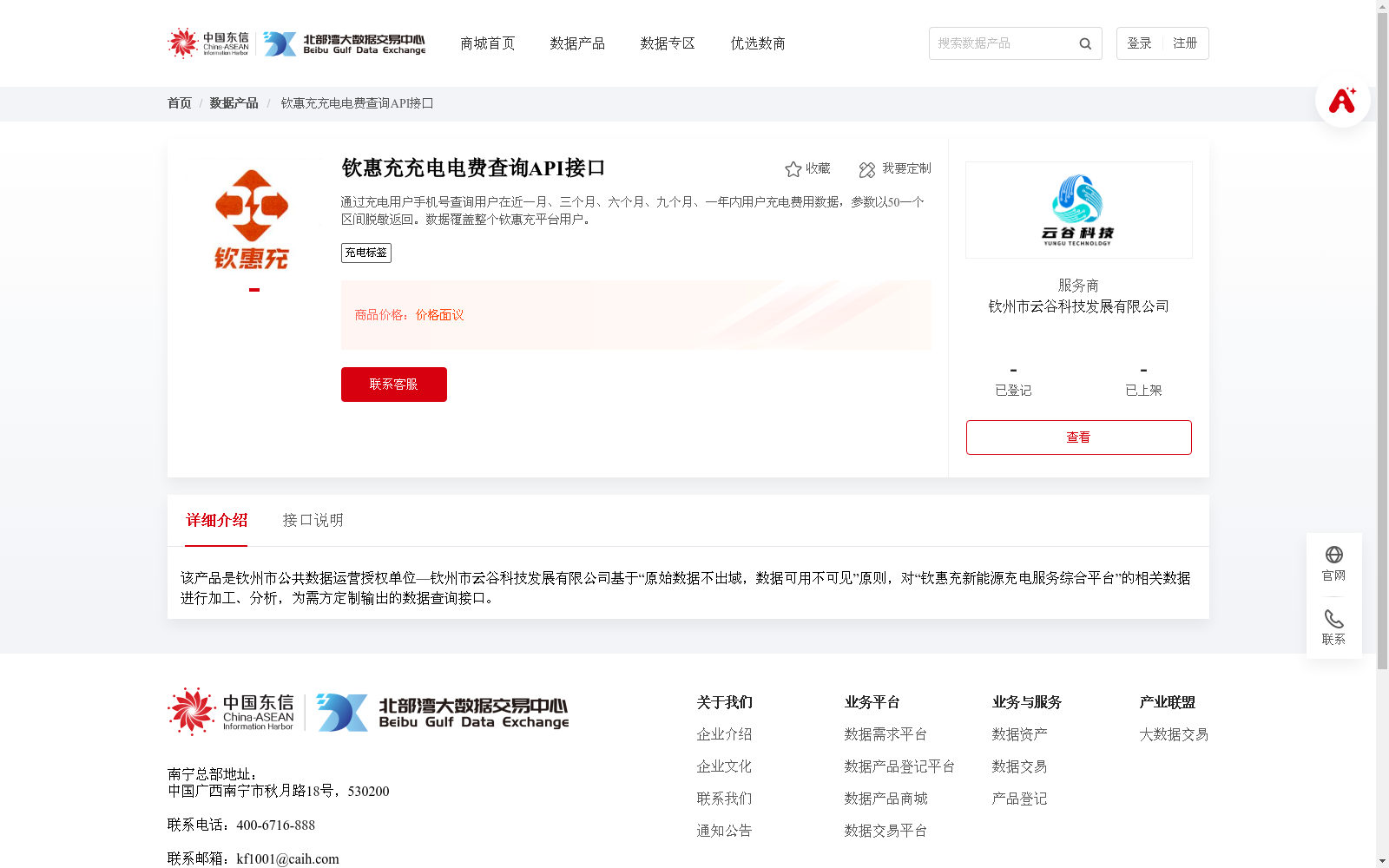Switch to the 接口说明 tab
Screen dimensions: 1389x868
click(313, 520)
